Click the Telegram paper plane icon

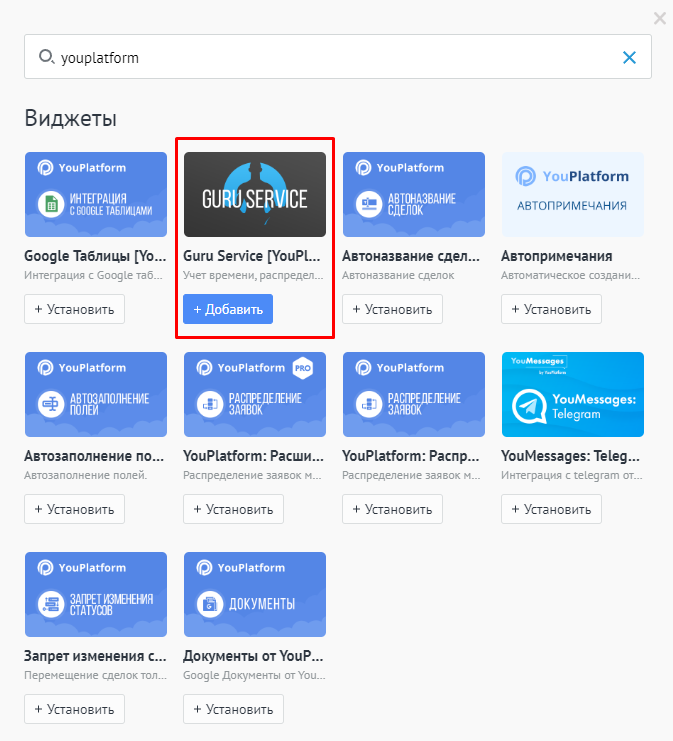point(529,406)
